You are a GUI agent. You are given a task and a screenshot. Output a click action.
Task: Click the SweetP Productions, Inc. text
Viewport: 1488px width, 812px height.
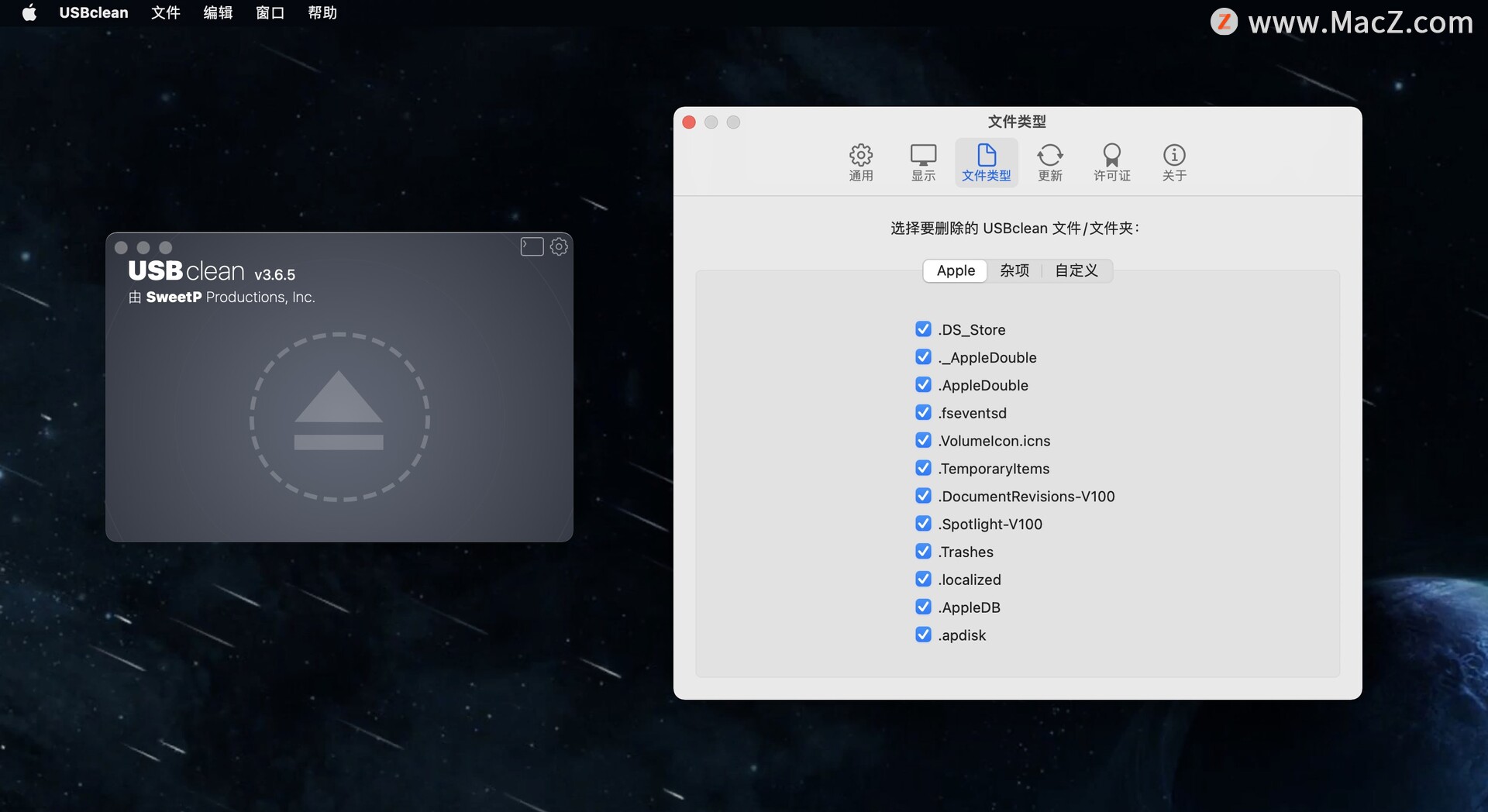[230, 298]
